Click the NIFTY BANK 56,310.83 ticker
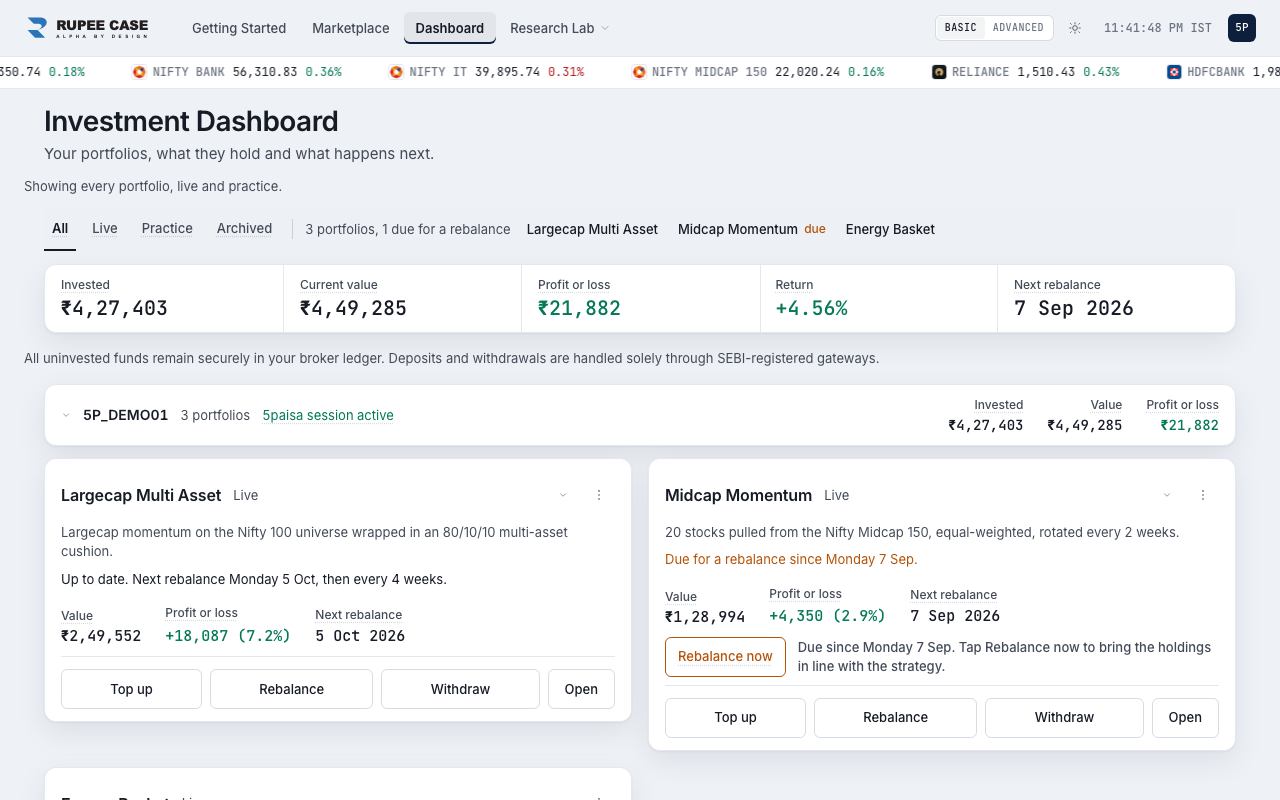 tap(237, 72)
